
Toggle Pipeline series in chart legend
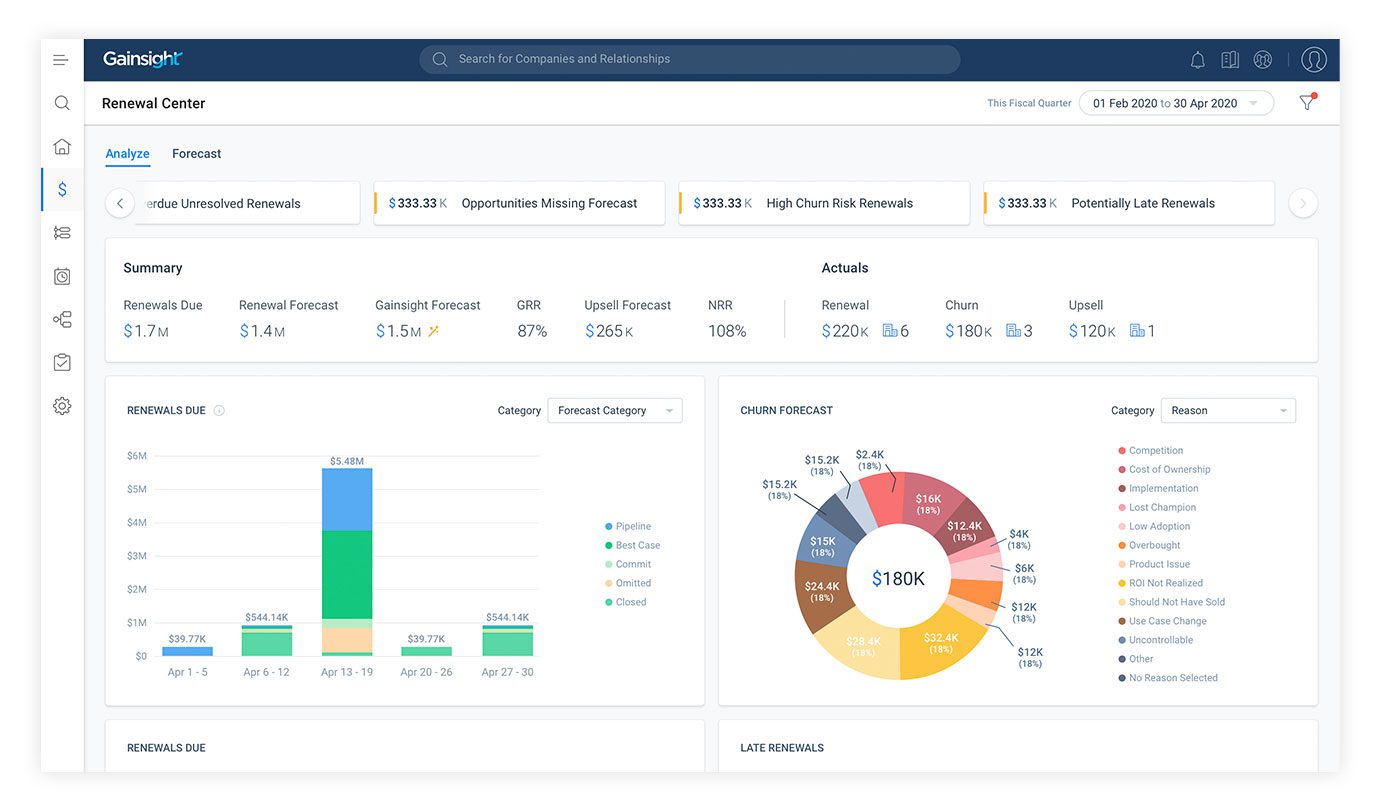tap(632, 527)
